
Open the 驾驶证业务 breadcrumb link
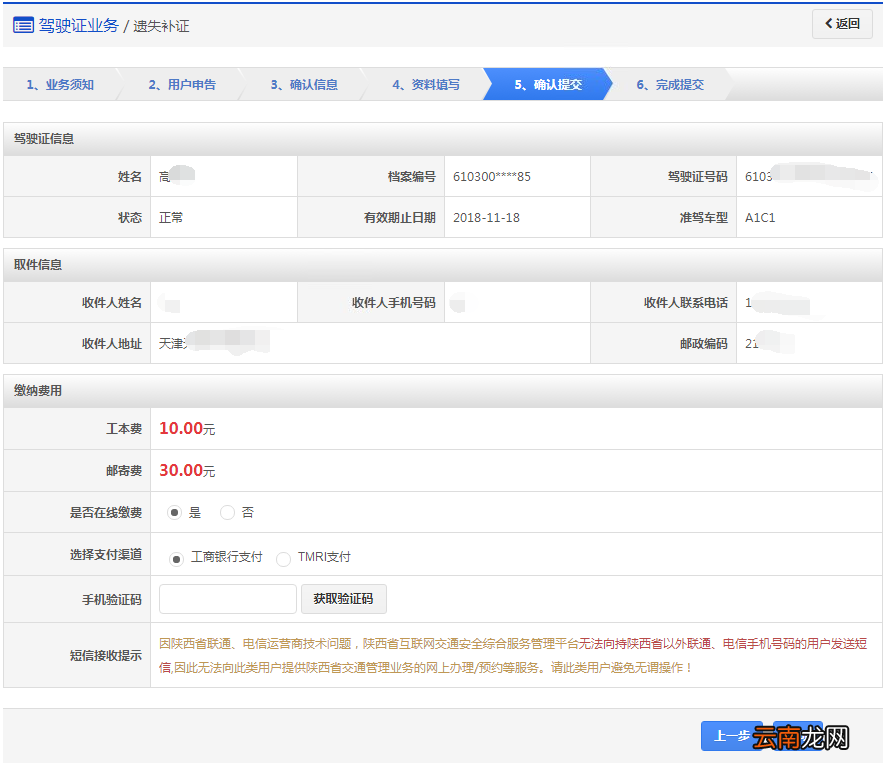[x=79, y=25]
